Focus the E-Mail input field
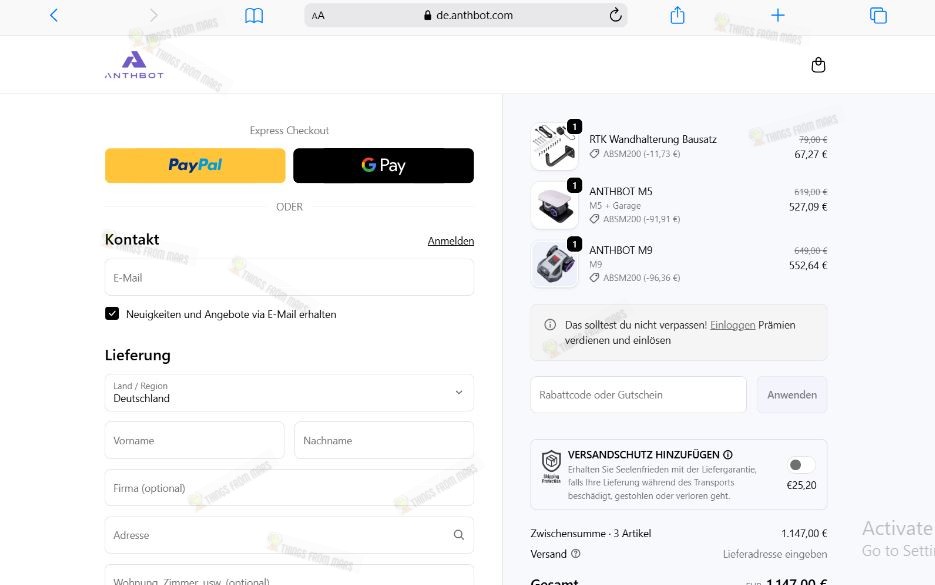The image size is (935, 585). 289,277
